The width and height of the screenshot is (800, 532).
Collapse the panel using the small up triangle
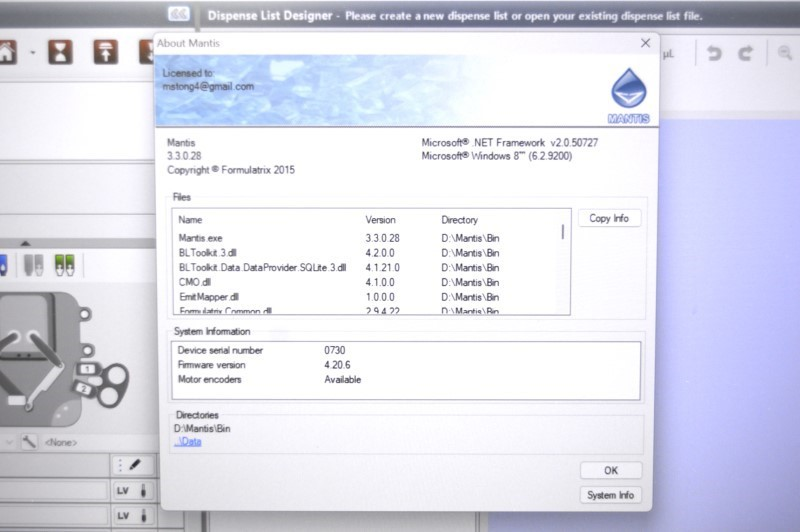26,243
